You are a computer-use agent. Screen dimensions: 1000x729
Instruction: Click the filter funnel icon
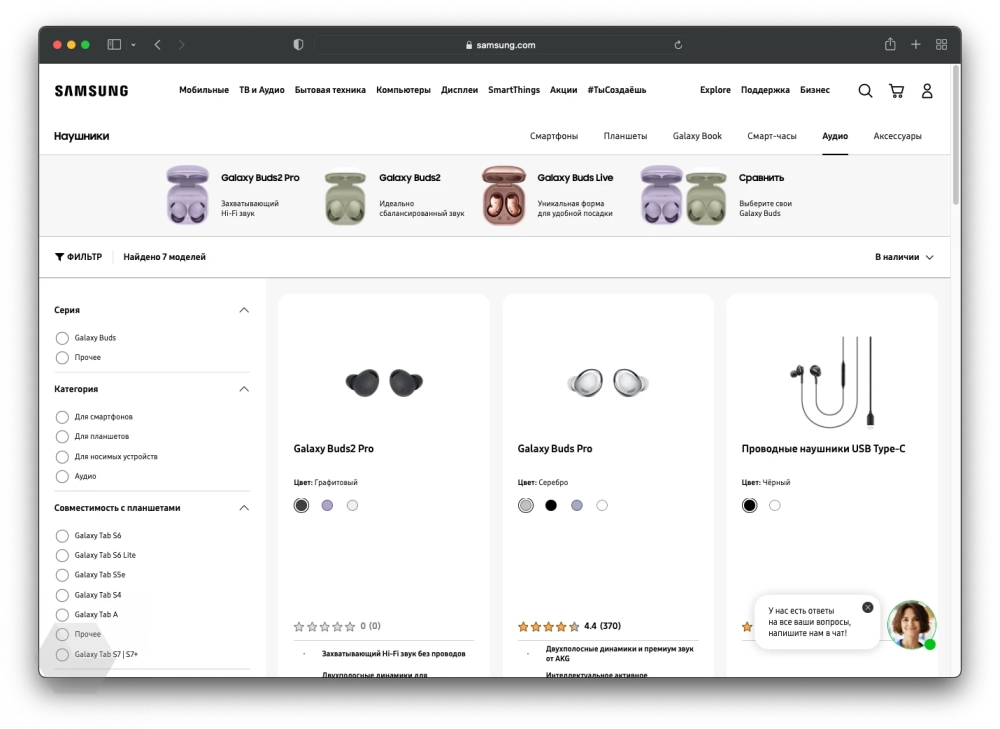60,257
